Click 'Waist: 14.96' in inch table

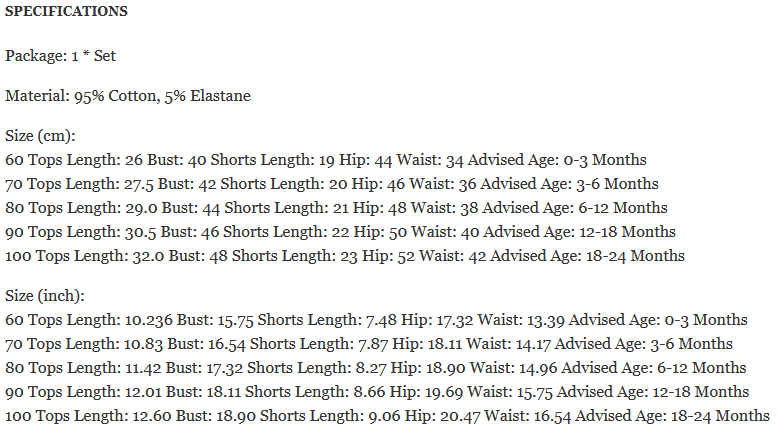pyautogui.click(x=499, y=368)
